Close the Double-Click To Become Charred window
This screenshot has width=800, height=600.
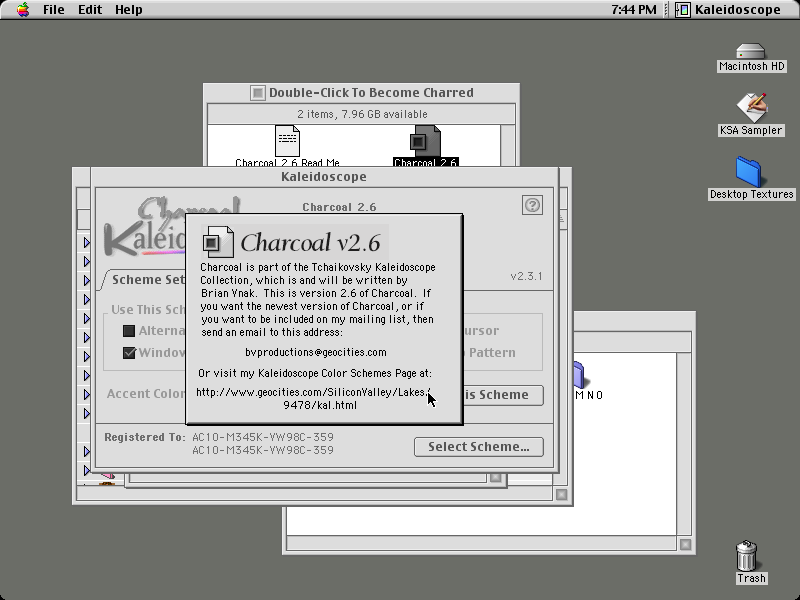[x=258, y=93]
